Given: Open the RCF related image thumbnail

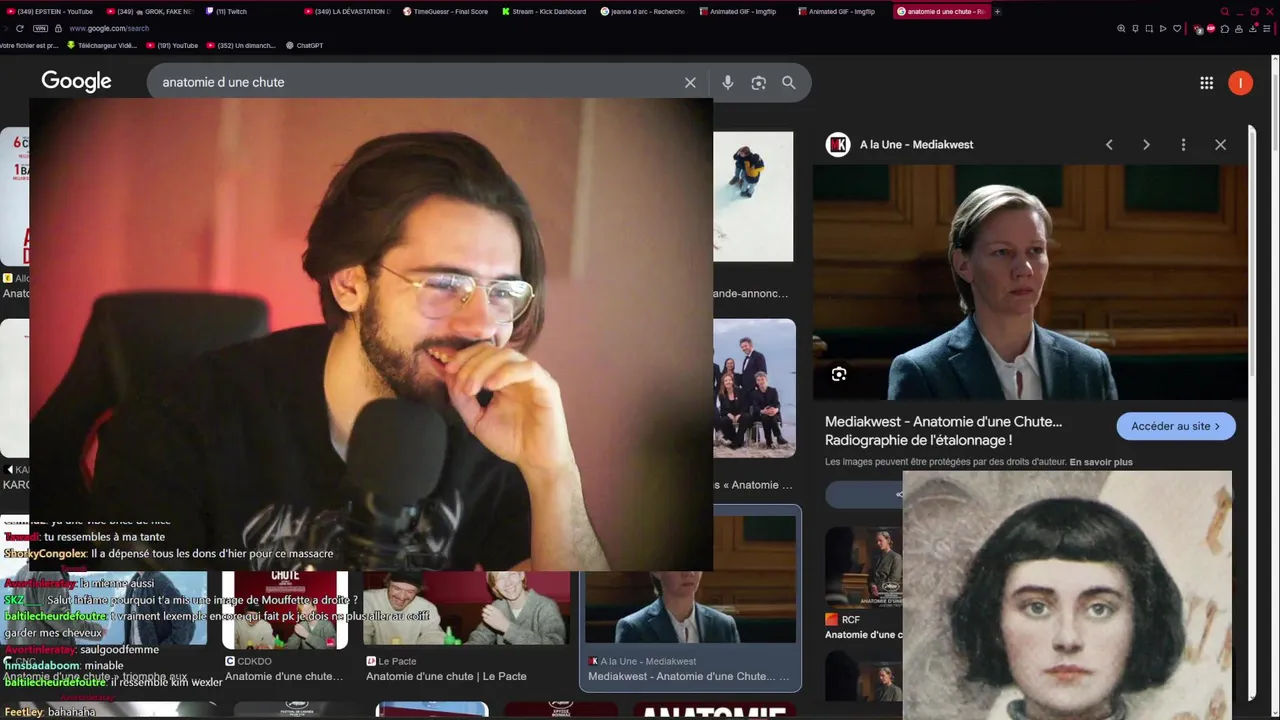Looking at the screenshot, I should tap(863, 568).
